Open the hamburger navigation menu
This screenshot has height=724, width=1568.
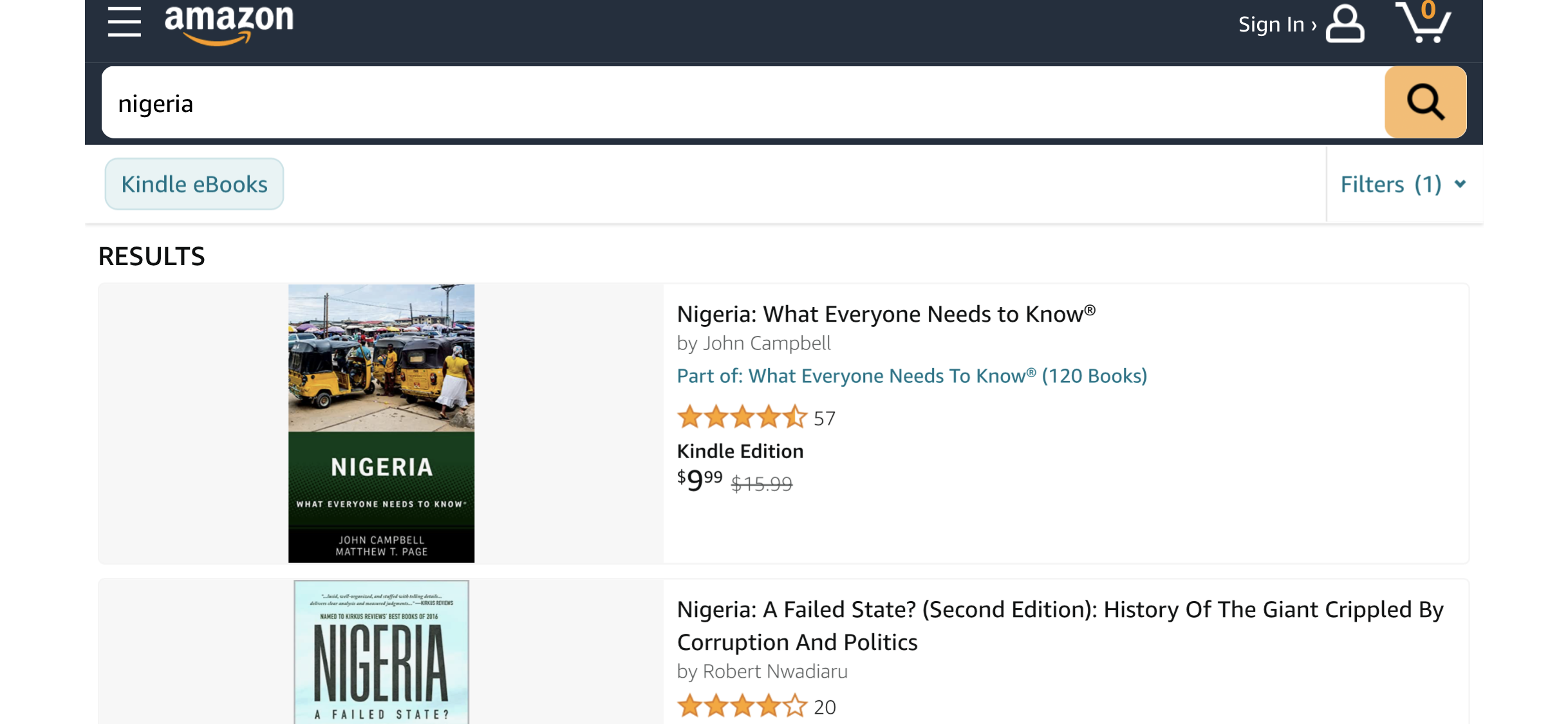[x=124, y=22]
